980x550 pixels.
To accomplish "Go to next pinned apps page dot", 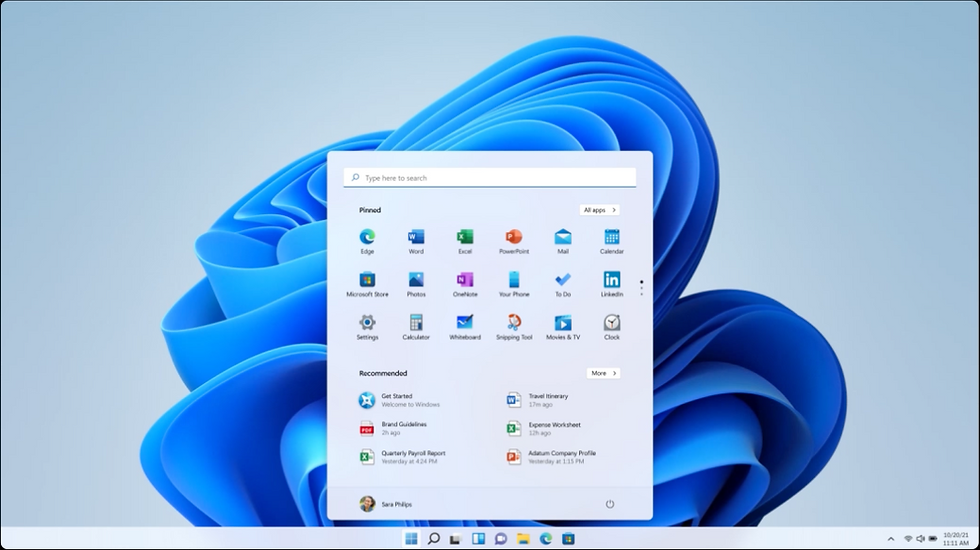I will pos(641,288).
